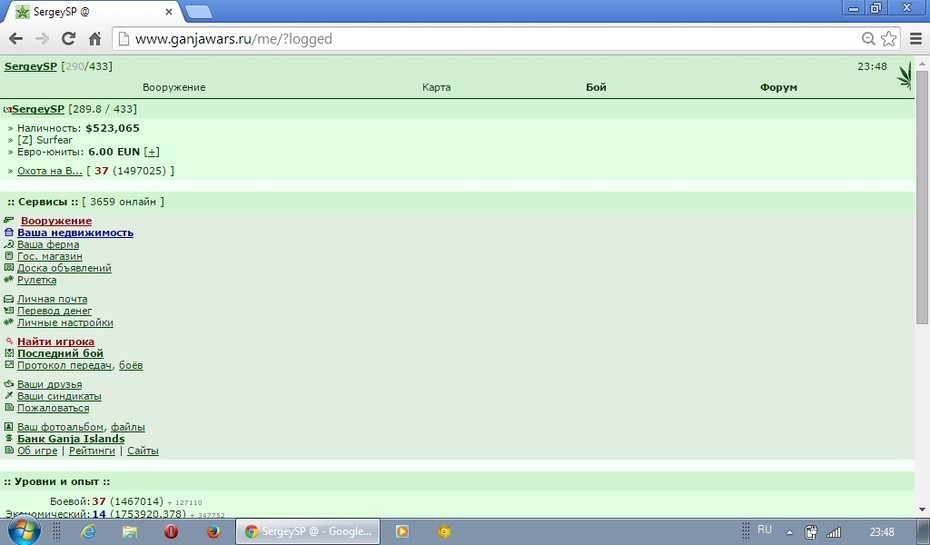
Task: Click envelope icon beside Личная почта
Action: point(9,299)
